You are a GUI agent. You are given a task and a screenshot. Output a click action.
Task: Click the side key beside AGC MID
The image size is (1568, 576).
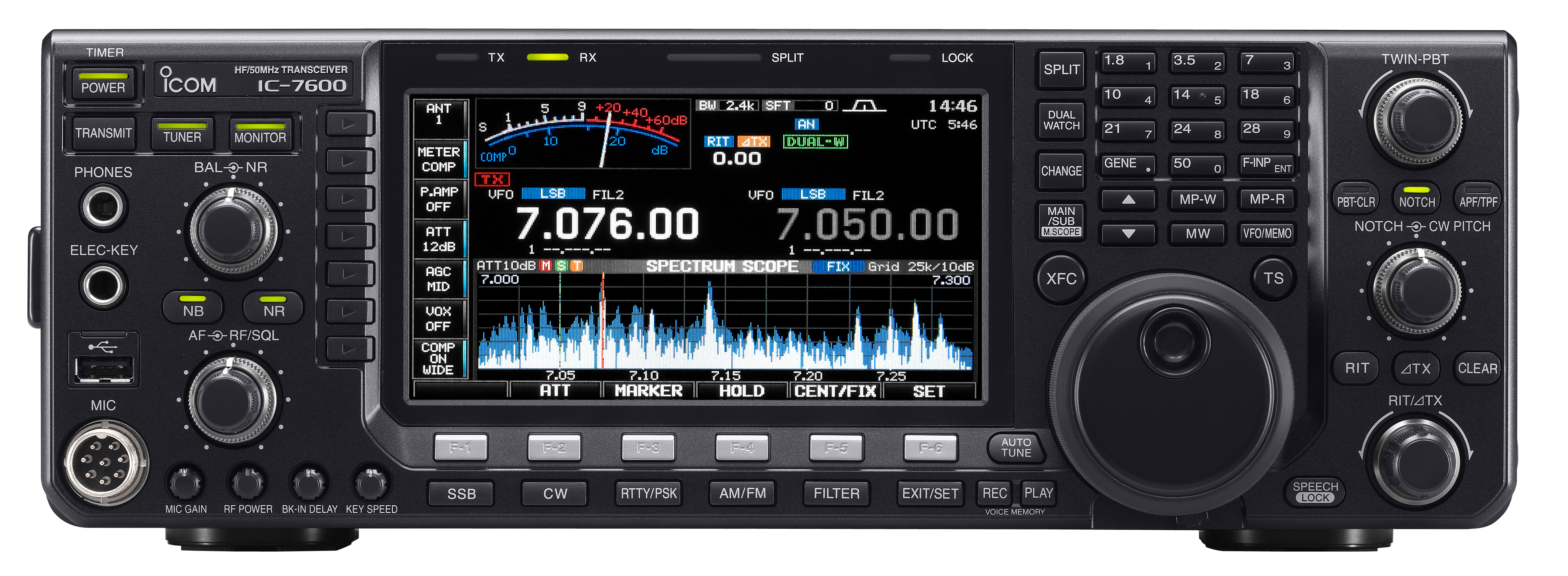[349, 274]
